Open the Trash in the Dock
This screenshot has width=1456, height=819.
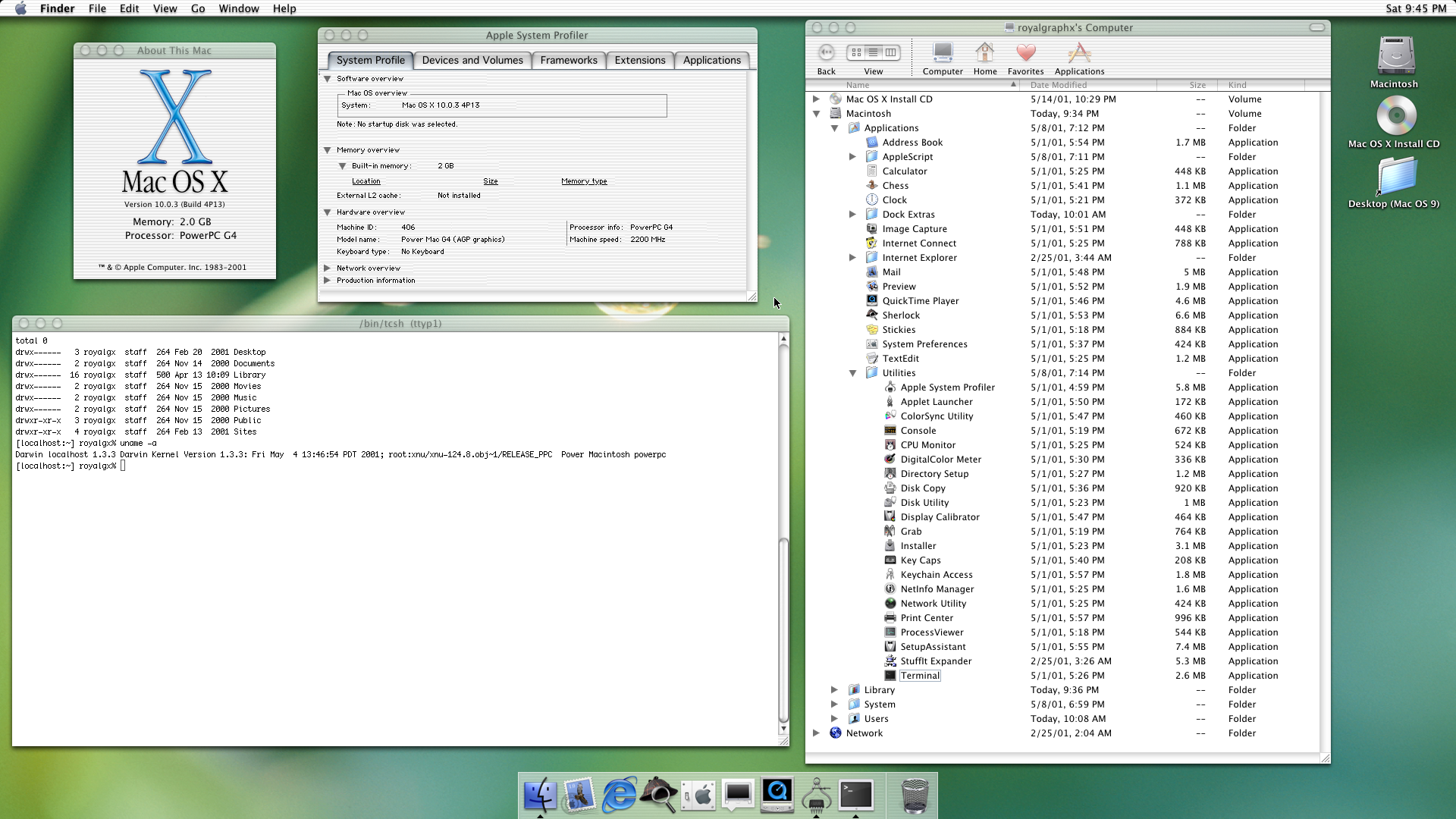[x=915, y=795]
